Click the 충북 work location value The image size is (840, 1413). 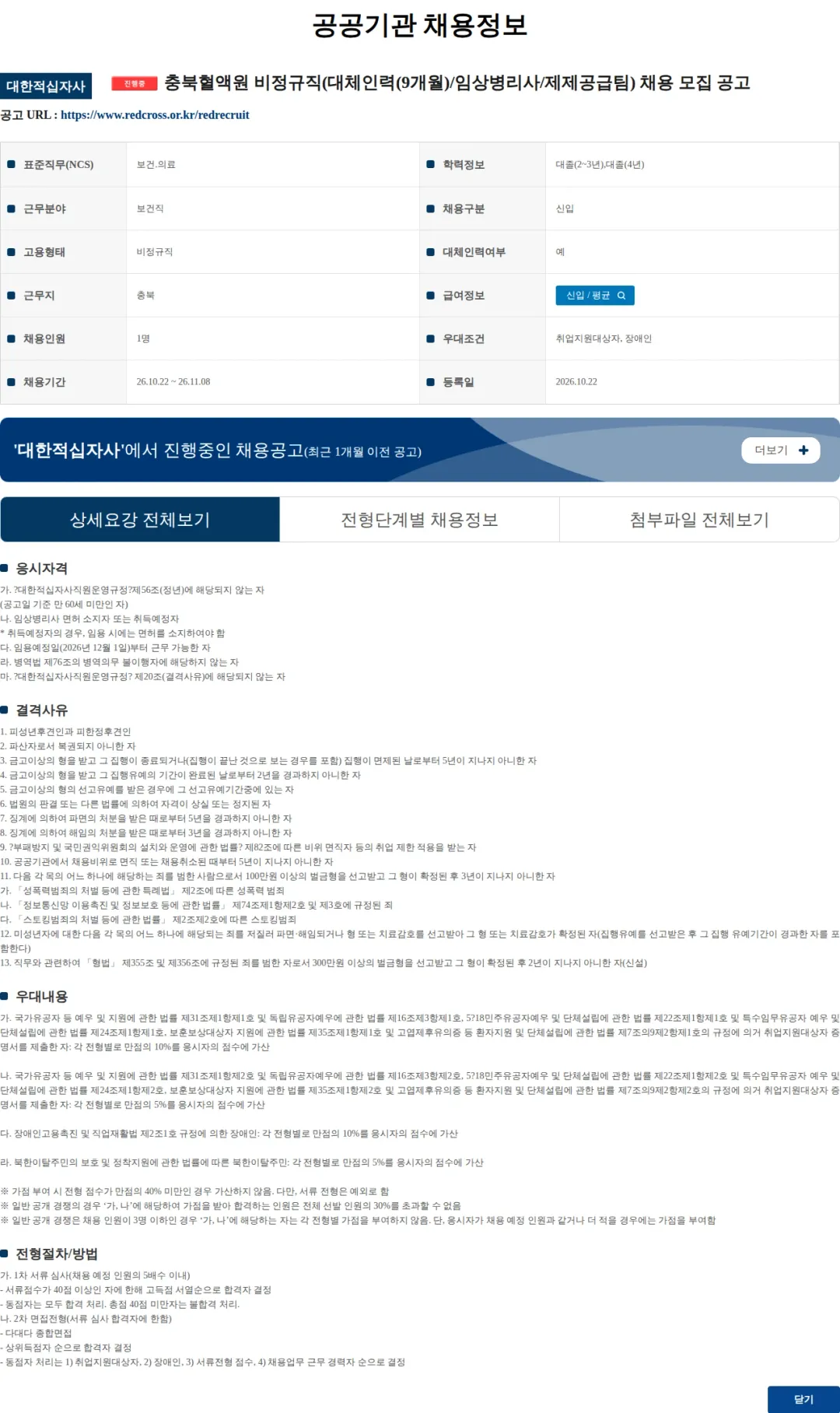click(145, 296)
